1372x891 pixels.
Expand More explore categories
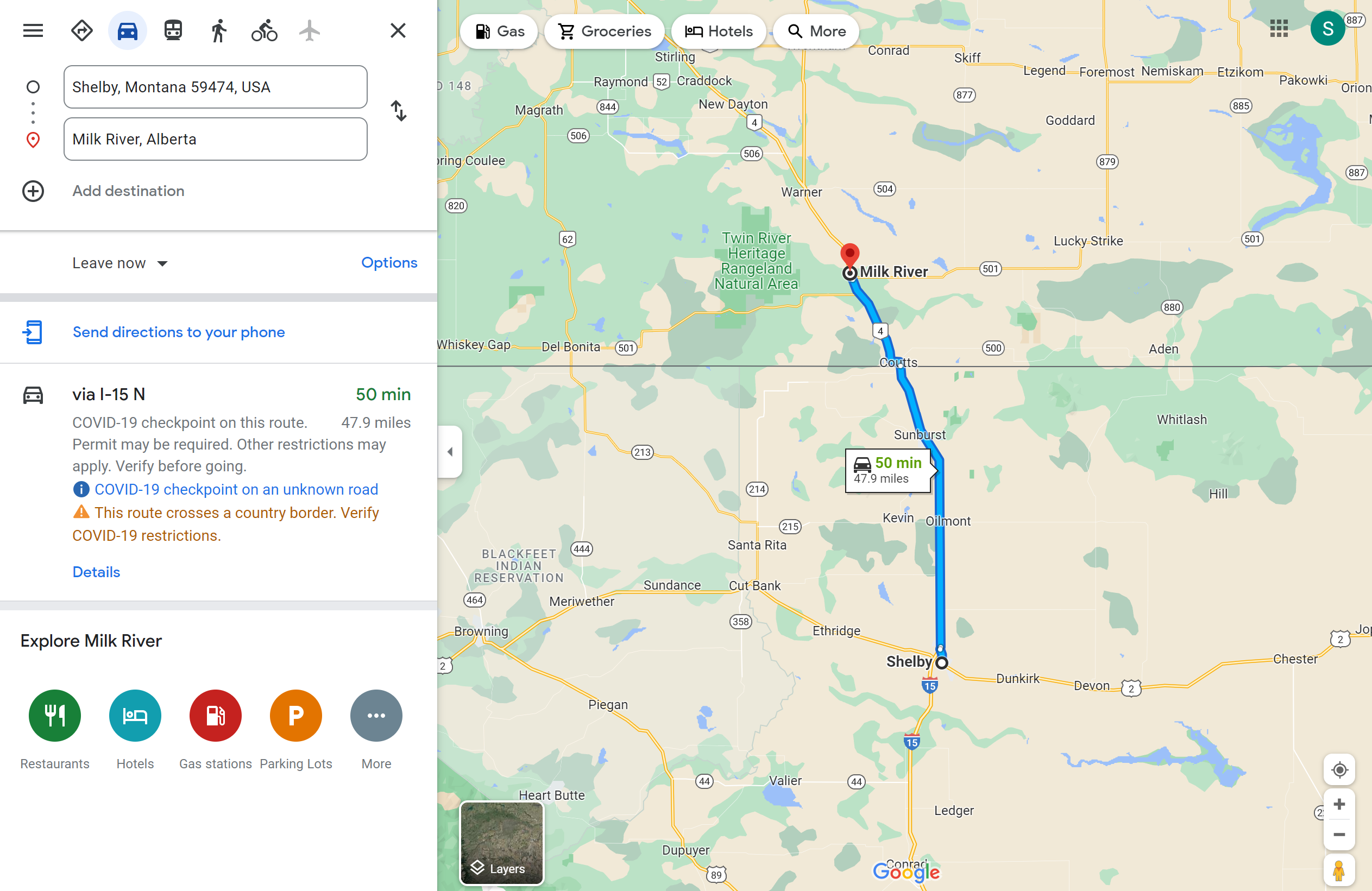coord(376,716)
